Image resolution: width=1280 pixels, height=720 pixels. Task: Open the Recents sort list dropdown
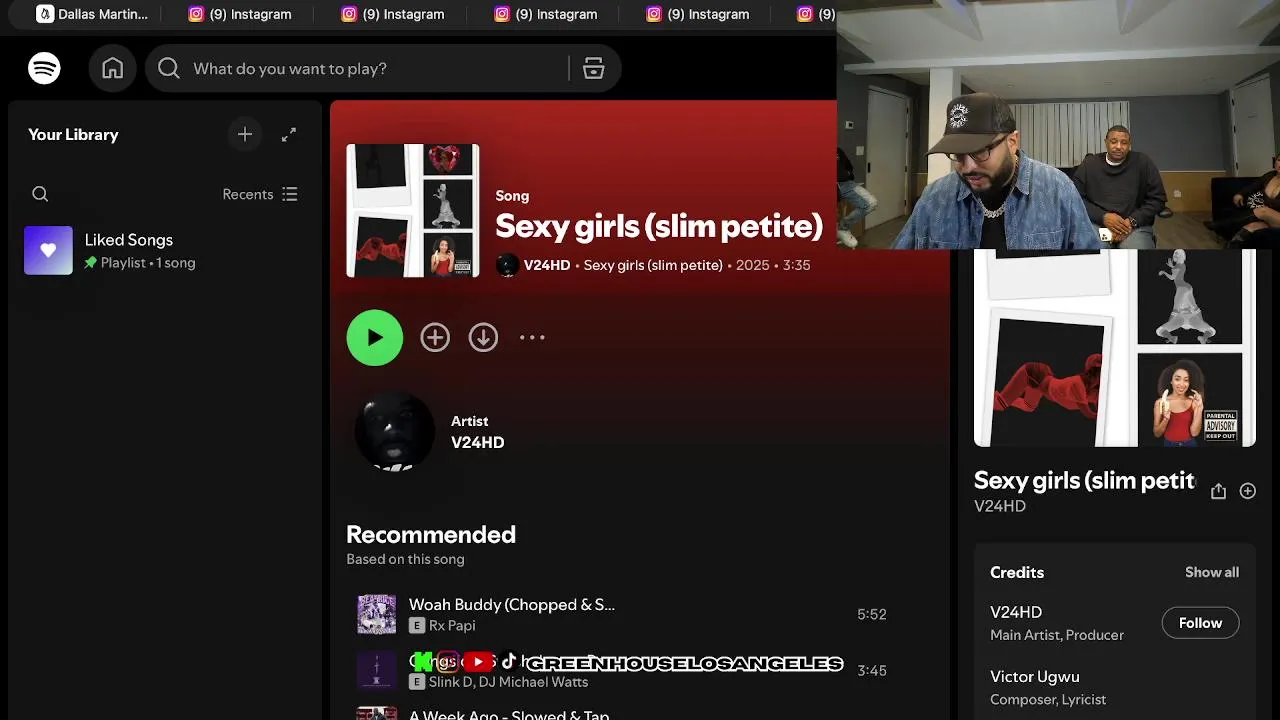click(x=260, y=194)
